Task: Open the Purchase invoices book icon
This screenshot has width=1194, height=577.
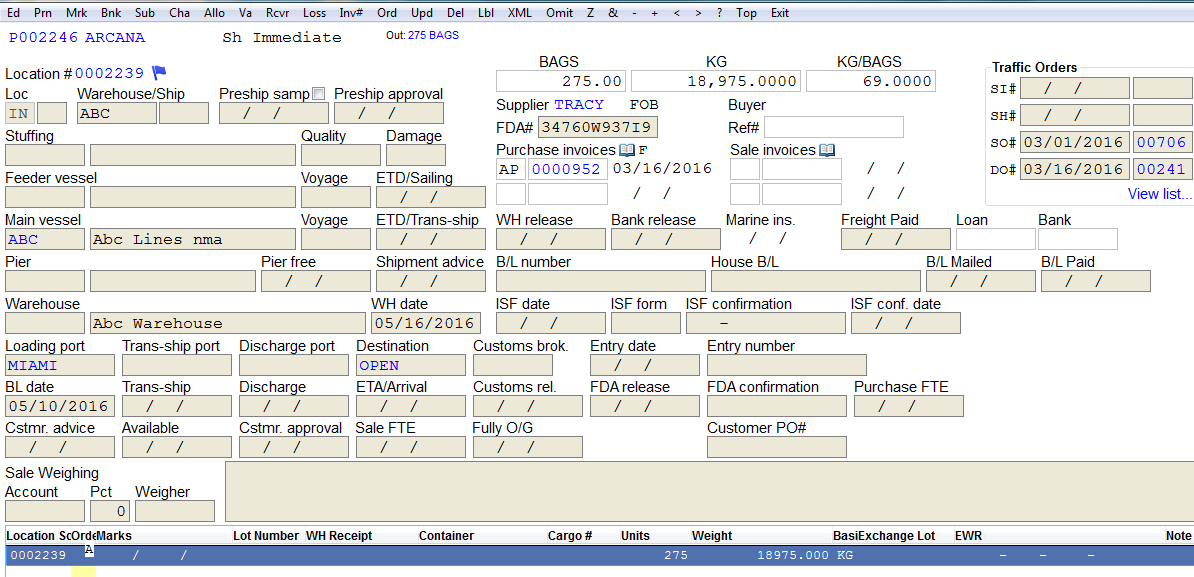Action: click(627, 150)
